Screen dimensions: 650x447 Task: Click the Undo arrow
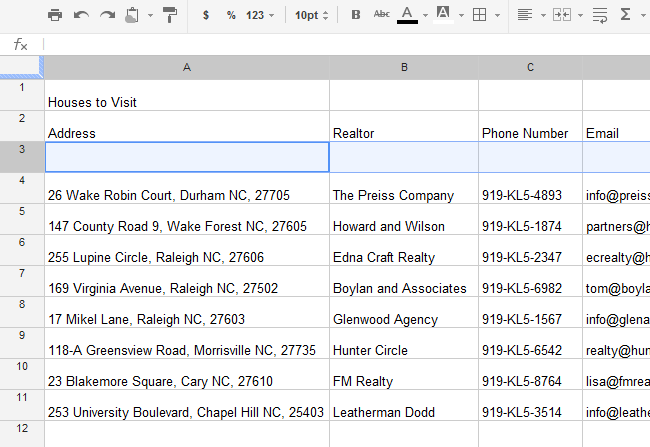tap(81, 15)
